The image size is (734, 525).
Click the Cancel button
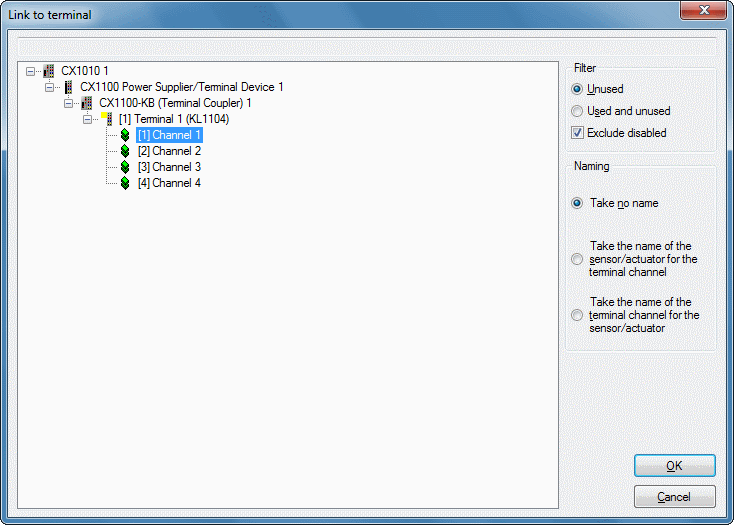675,496
